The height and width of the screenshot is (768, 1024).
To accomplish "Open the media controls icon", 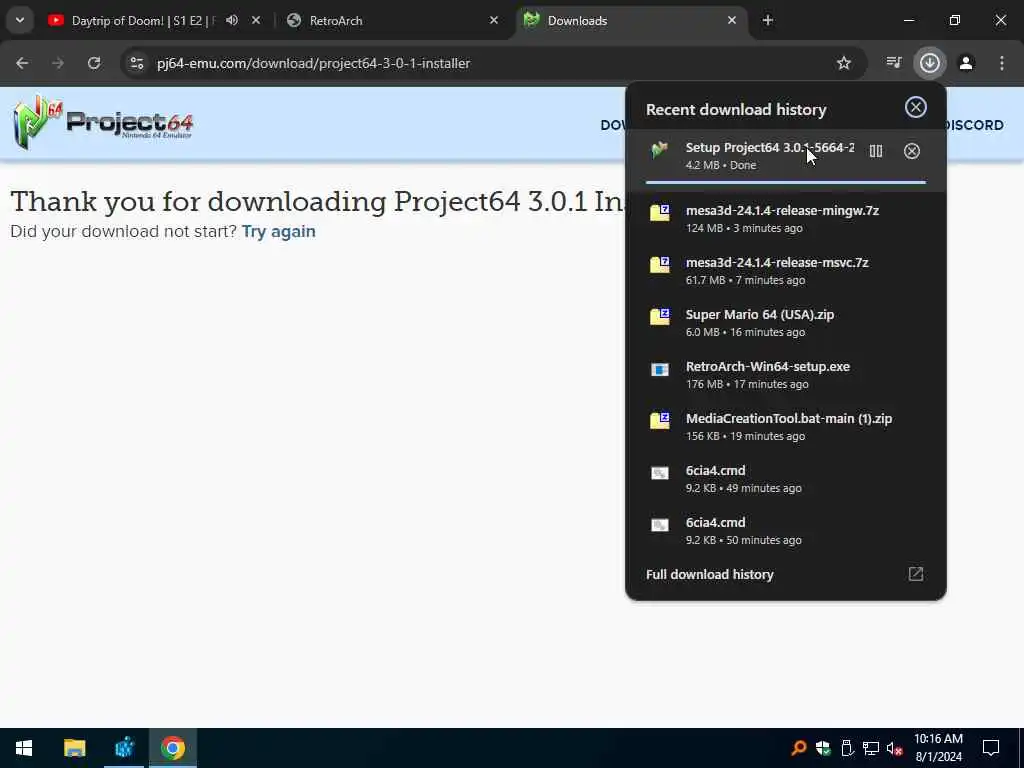I will (x=894, y=63).
